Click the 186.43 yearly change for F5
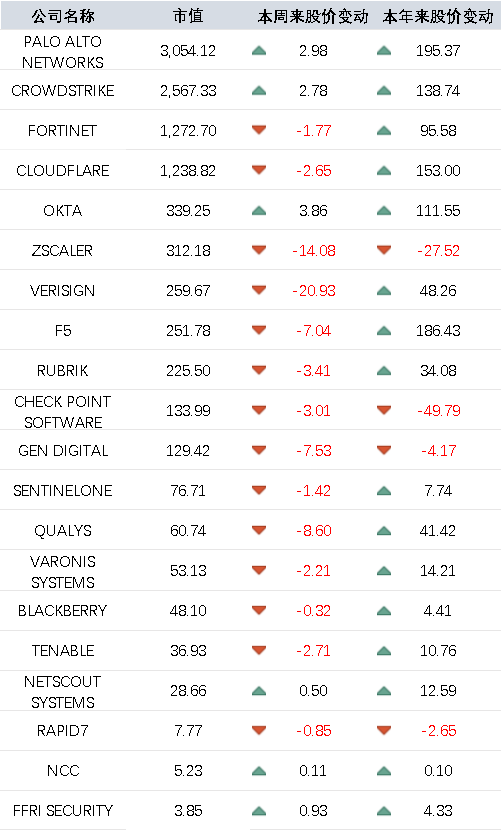The height and width of the screenshot is (831, 502). pos(438,331)
